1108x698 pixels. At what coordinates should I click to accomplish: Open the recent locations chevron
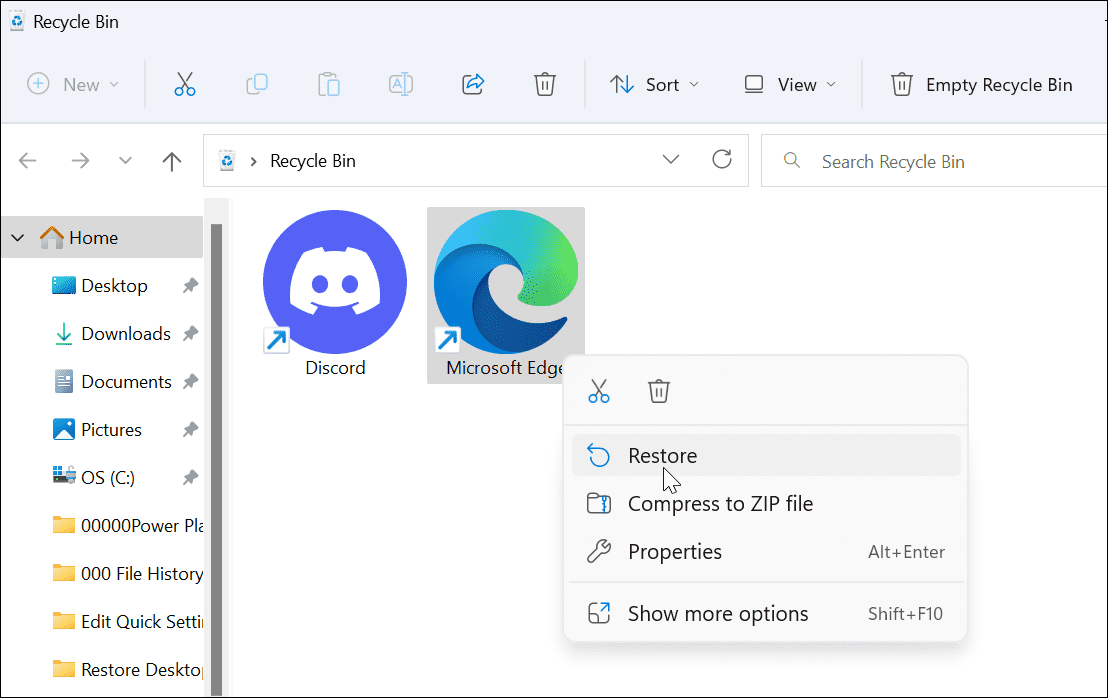(x=125, y=162)
